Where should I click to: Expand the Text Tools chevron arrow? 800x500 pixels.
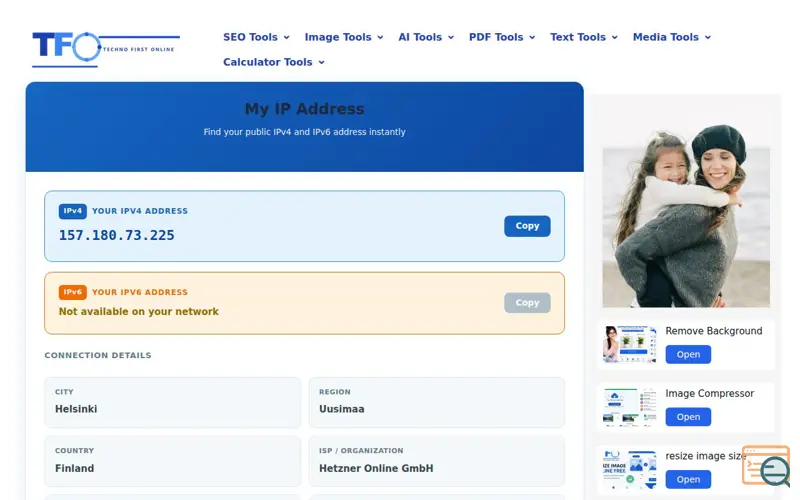coord(614,37)
